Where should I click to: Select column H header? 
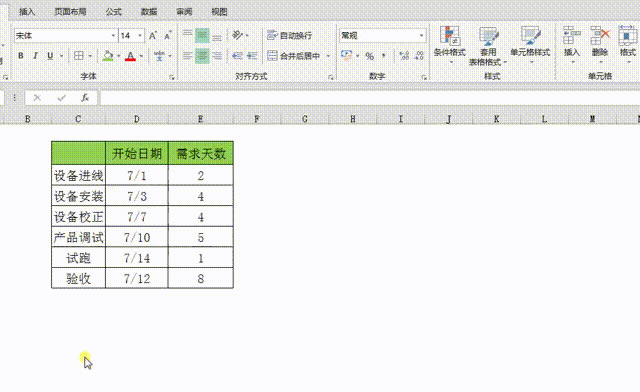(x=353, y=119)
